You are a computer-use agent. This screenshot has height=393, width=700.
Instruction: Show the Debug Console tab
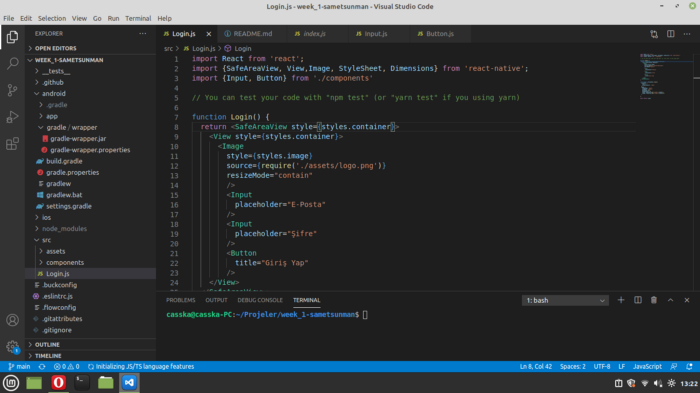(260, 300)
